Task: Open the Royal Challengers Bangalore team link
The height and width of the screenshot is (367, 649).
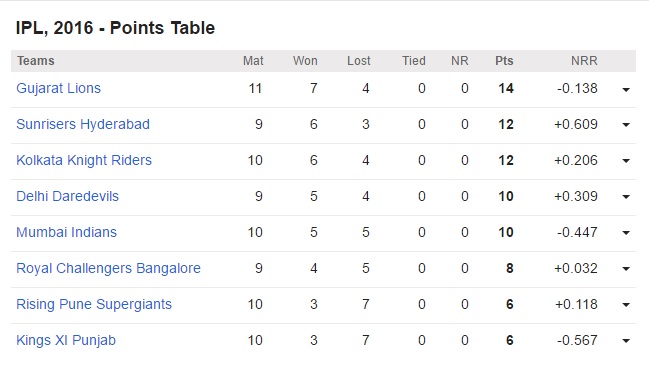Action: click(108, 268)
